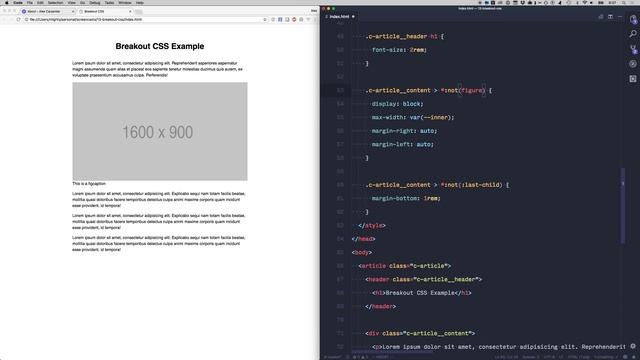Click '.c-article__header h1 {' selector line
The width and height of the screenshot is (640, 360).
pyautogui.click(x=404, y=36)
